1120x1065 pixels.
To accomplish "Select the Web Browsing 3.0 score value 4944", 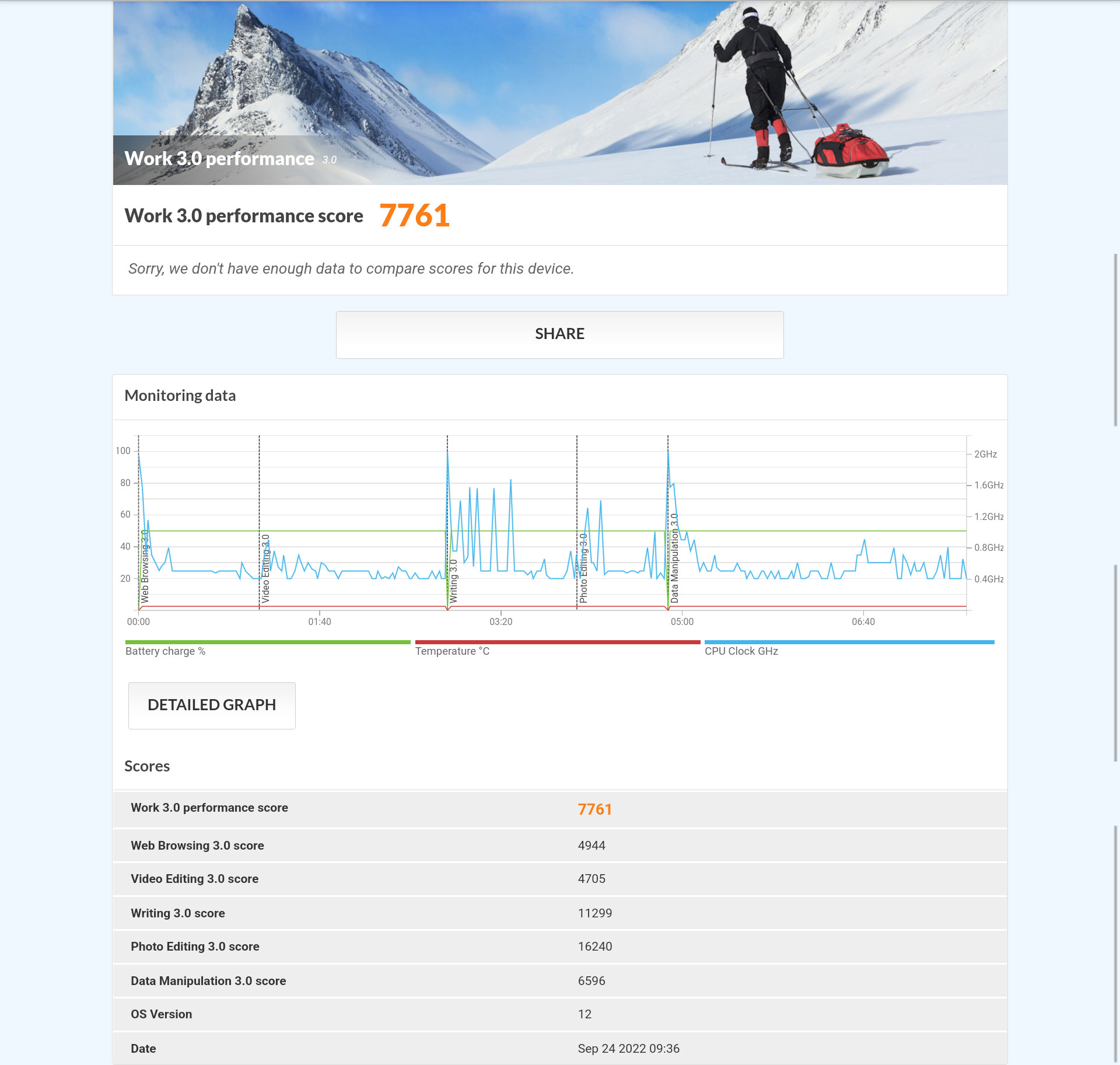I will tap(591, 846).
